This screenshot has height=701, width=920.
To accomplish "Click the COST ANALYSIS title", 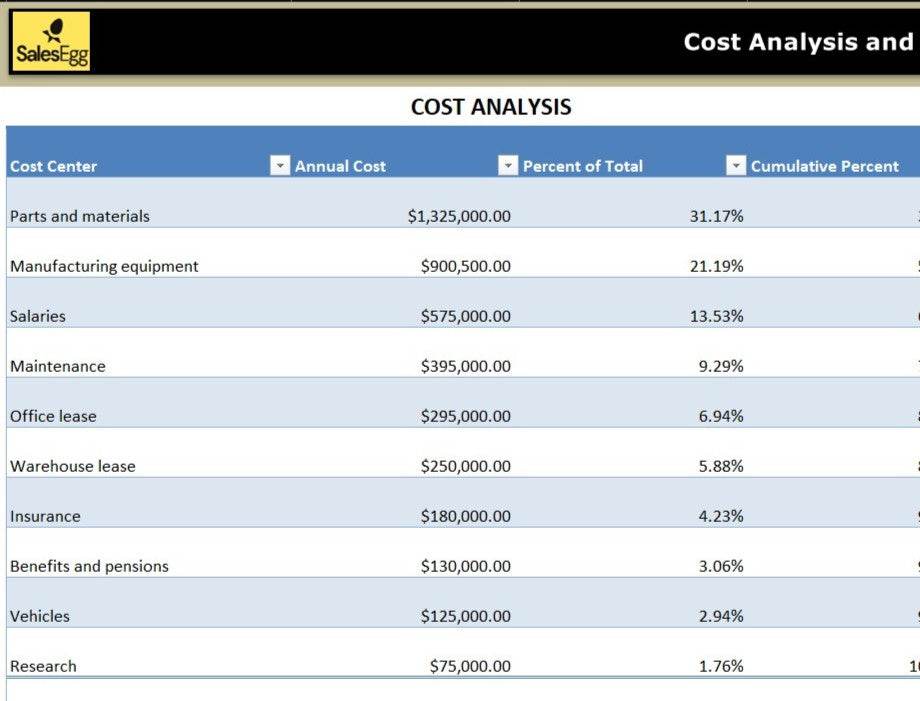I will pos(491,108).
